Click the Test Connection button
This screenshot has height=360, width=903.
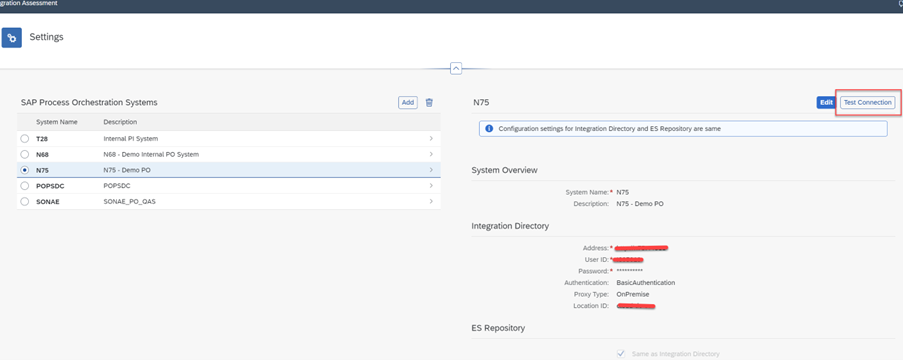(x=867, y=103)
